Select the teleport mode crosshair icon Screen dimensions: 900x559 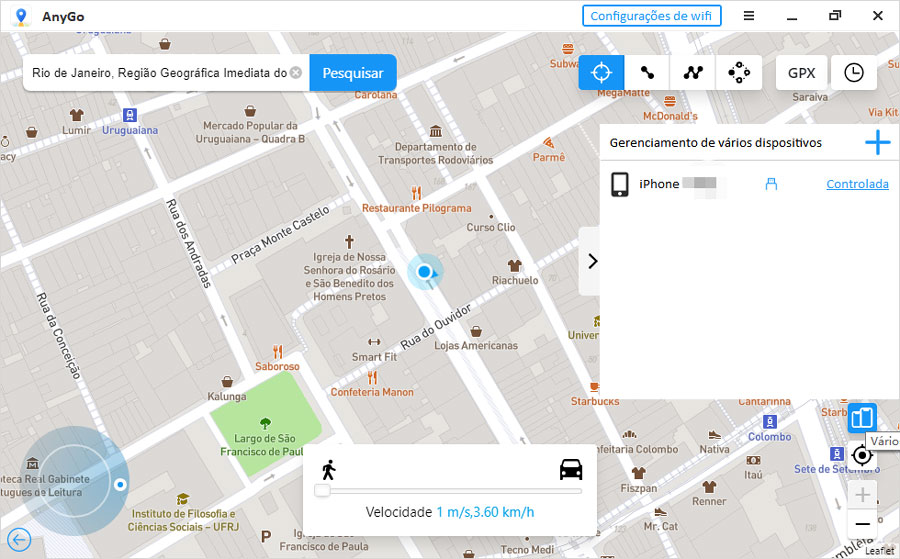(x=601, y=72)
